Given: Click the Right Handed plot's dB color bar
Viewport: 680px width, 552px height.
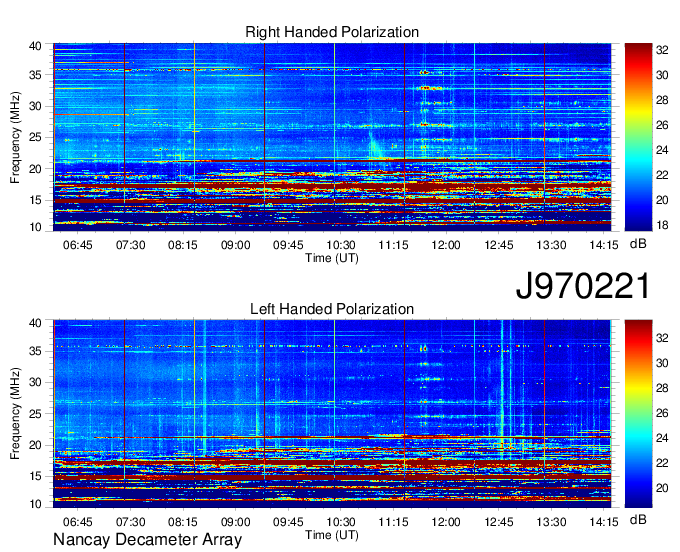Looking at the screenshot, I should pyautogui.click(x=638, y=137).
